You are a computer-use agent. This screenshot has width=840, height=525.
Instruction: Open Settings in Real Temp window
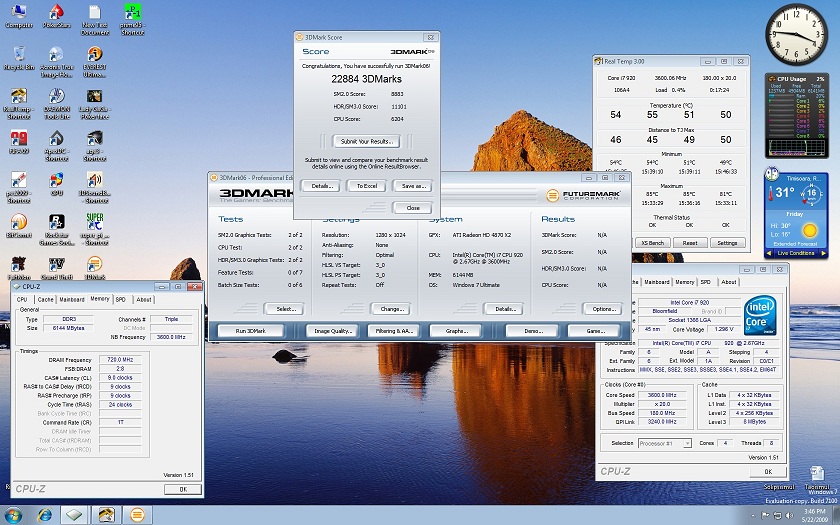click(727, 243)
